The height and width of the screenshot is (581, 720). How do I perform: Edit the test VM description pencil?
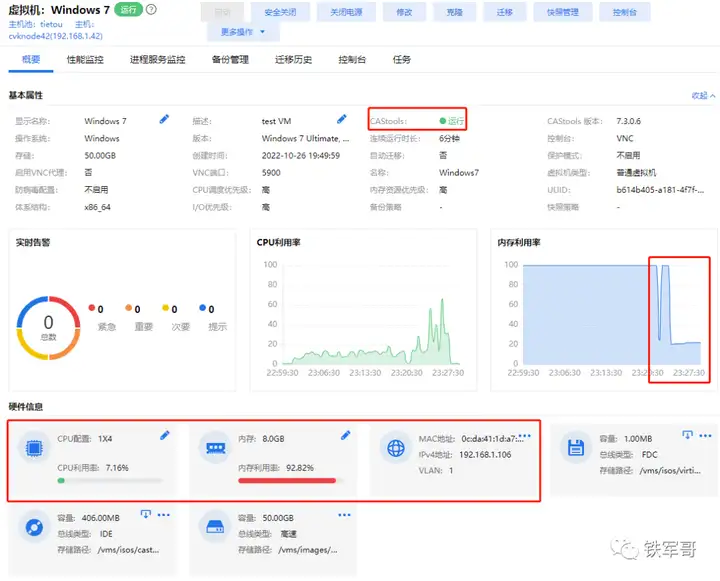[x=341, y=119]
